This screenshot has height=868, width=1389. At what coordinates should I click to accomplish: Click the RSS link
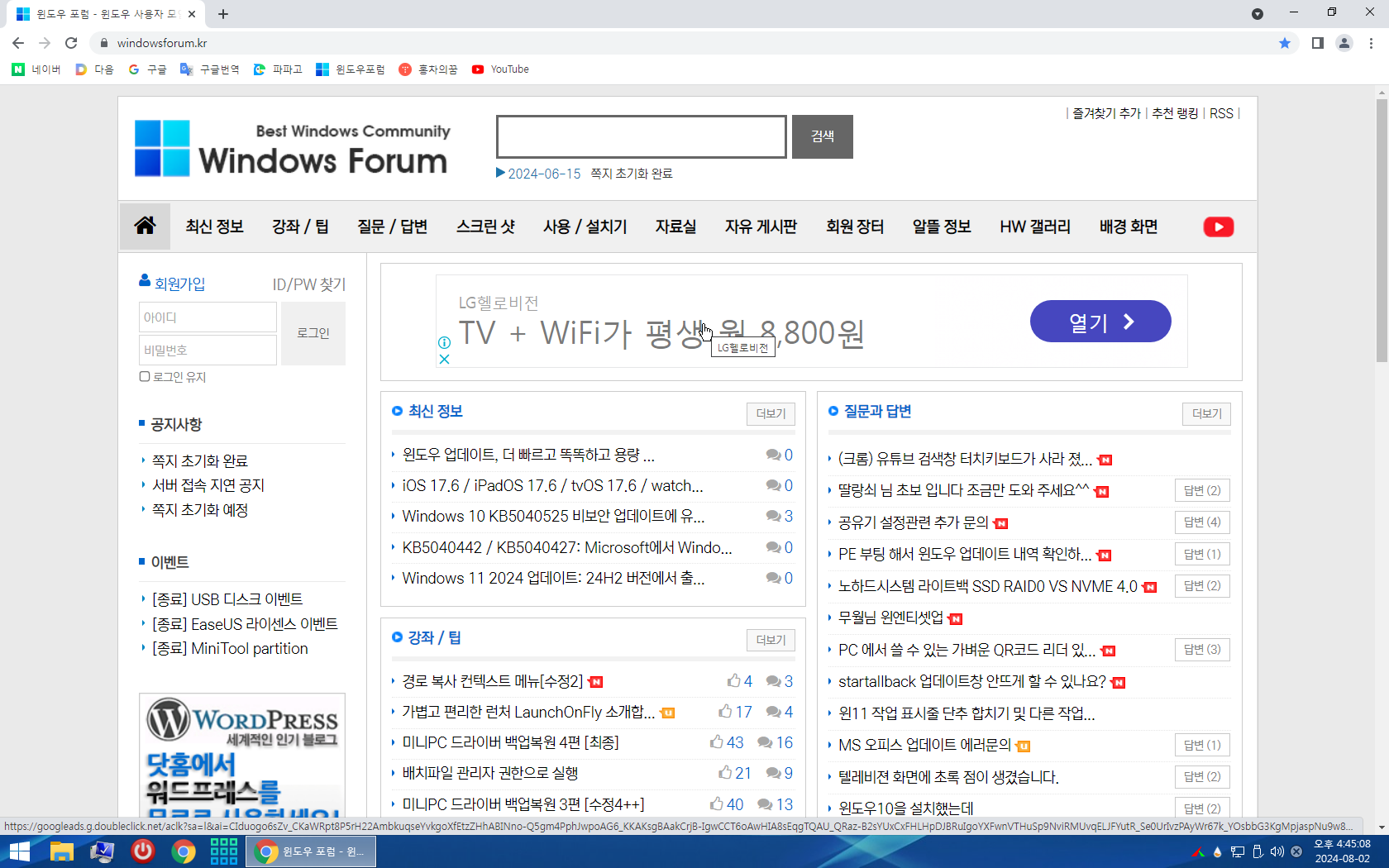(1221, 113)
